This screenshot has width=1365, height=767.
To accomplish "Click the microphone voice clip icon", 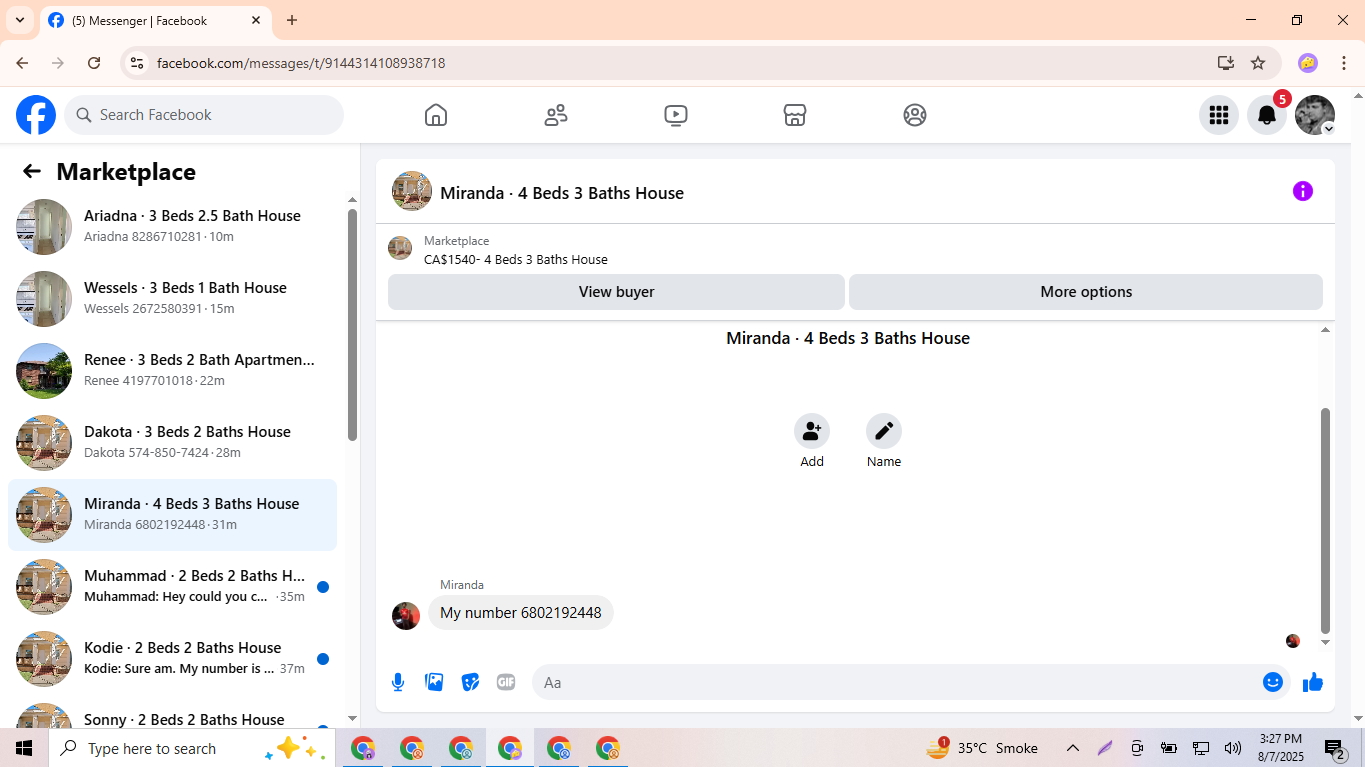I will coord(398,682).
